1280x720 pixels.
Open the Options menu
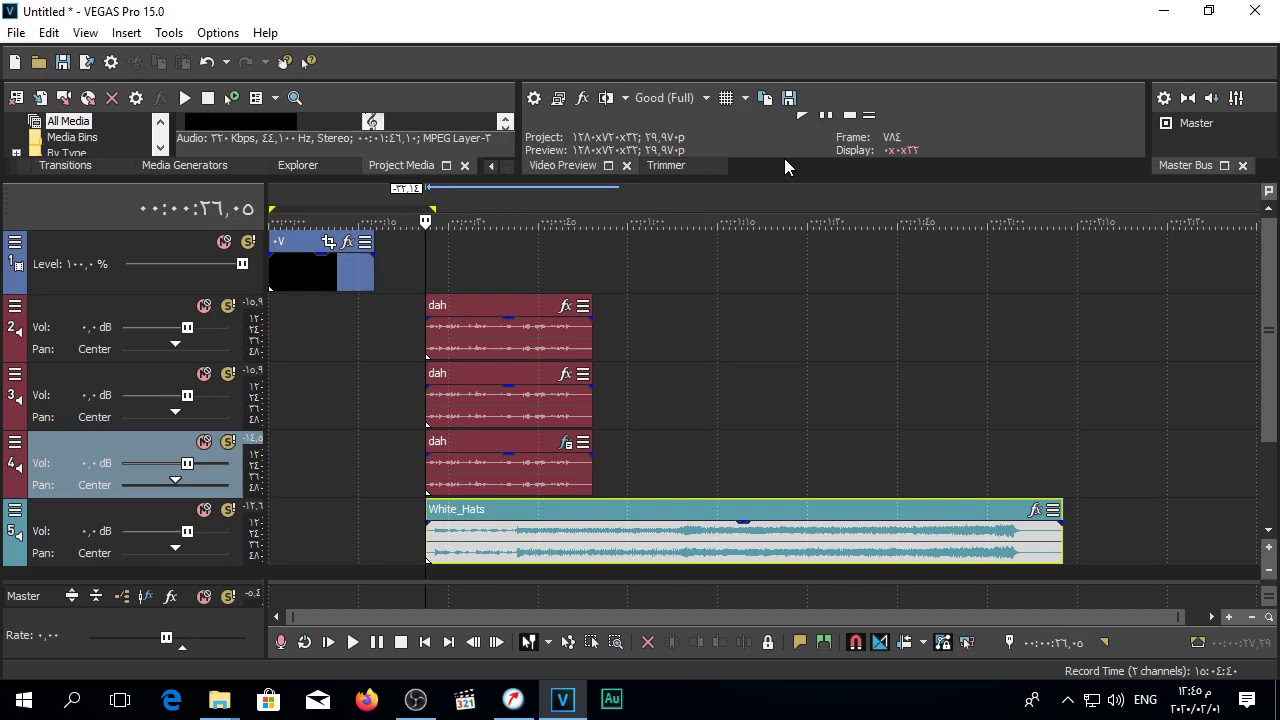tap(218, 33)
